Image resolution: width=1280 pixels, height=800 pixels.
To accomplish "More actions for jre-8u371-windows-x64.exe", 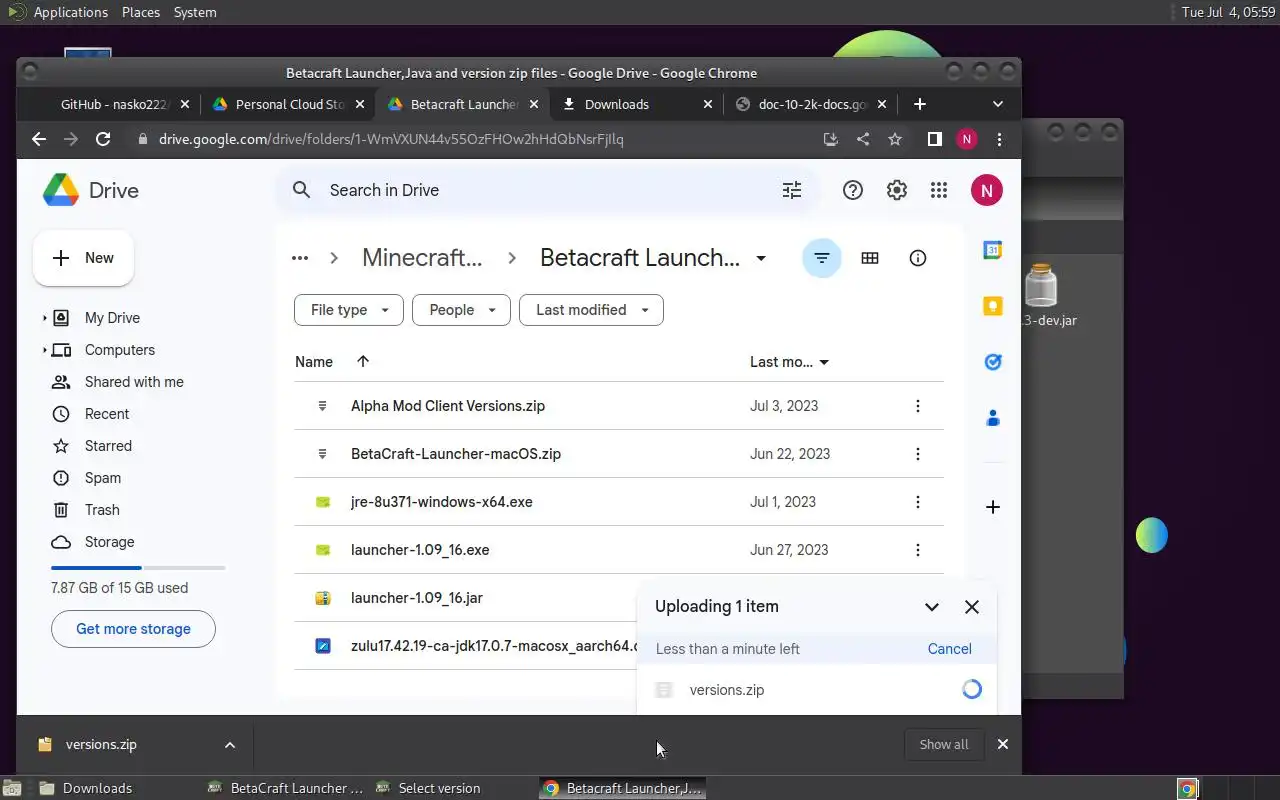I will coord(918,502).
